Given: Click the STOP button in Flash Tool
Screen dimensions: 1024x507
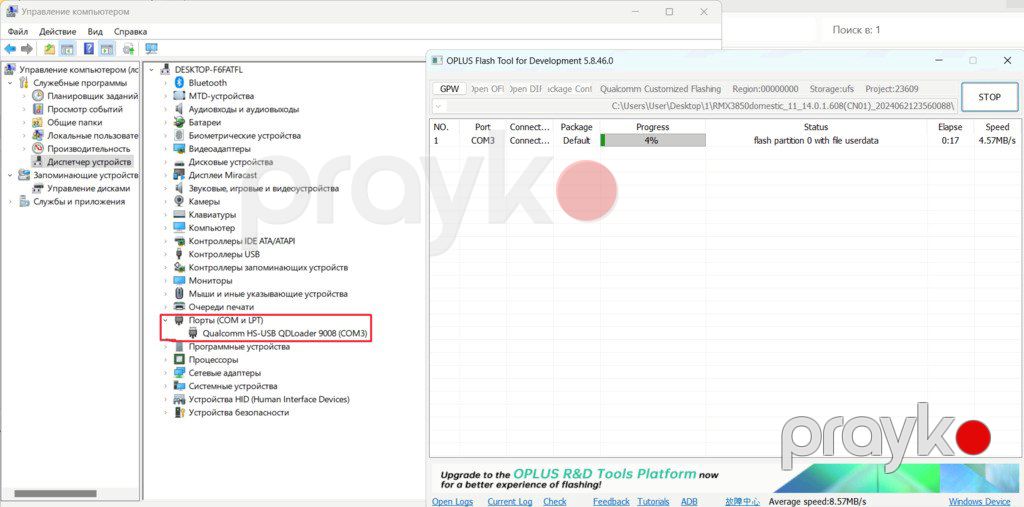Looking at the screenshot, I should tap(989, 97).
